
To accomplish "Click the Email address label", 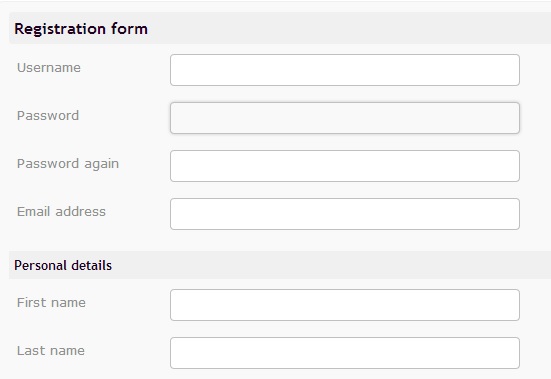I will point(61,211).
